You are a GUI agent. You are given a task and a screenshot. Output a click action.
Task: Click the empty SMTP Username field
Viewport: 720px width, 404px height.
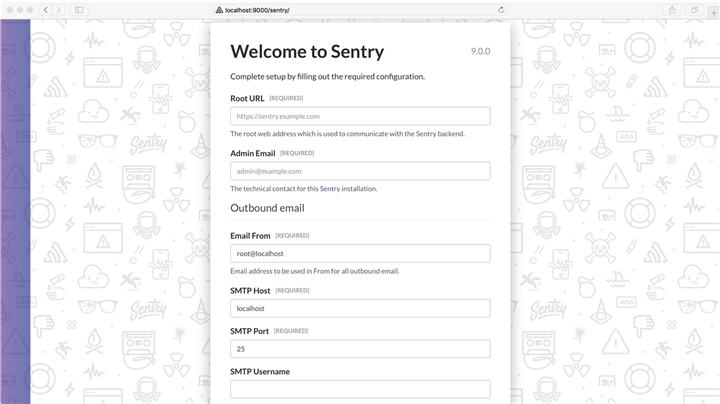click(x=360, y=389)
